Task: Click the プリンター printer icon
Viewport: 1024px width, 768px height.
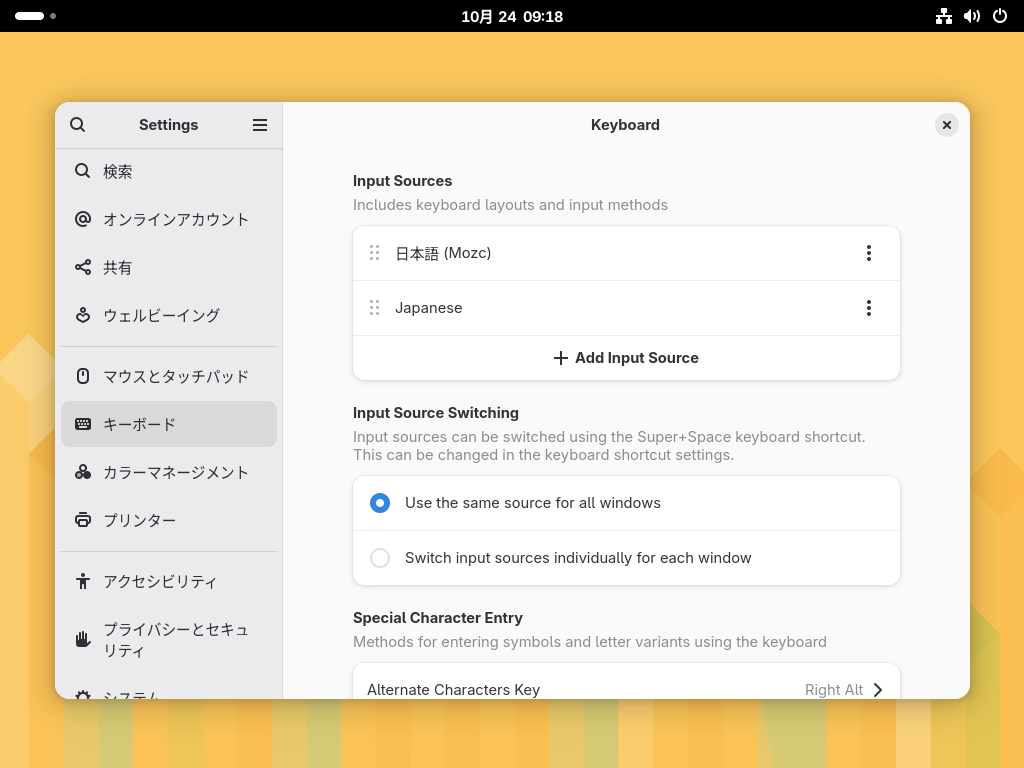Action: 83,520
